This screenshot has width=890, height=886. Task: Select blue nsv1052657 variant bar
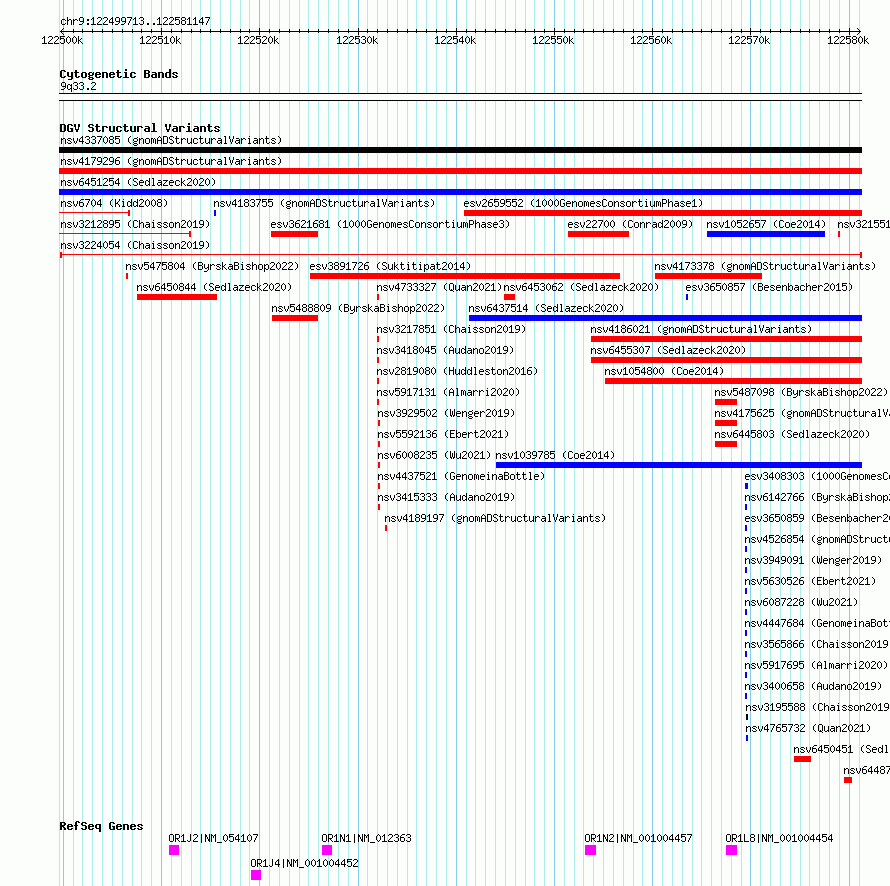766,234
